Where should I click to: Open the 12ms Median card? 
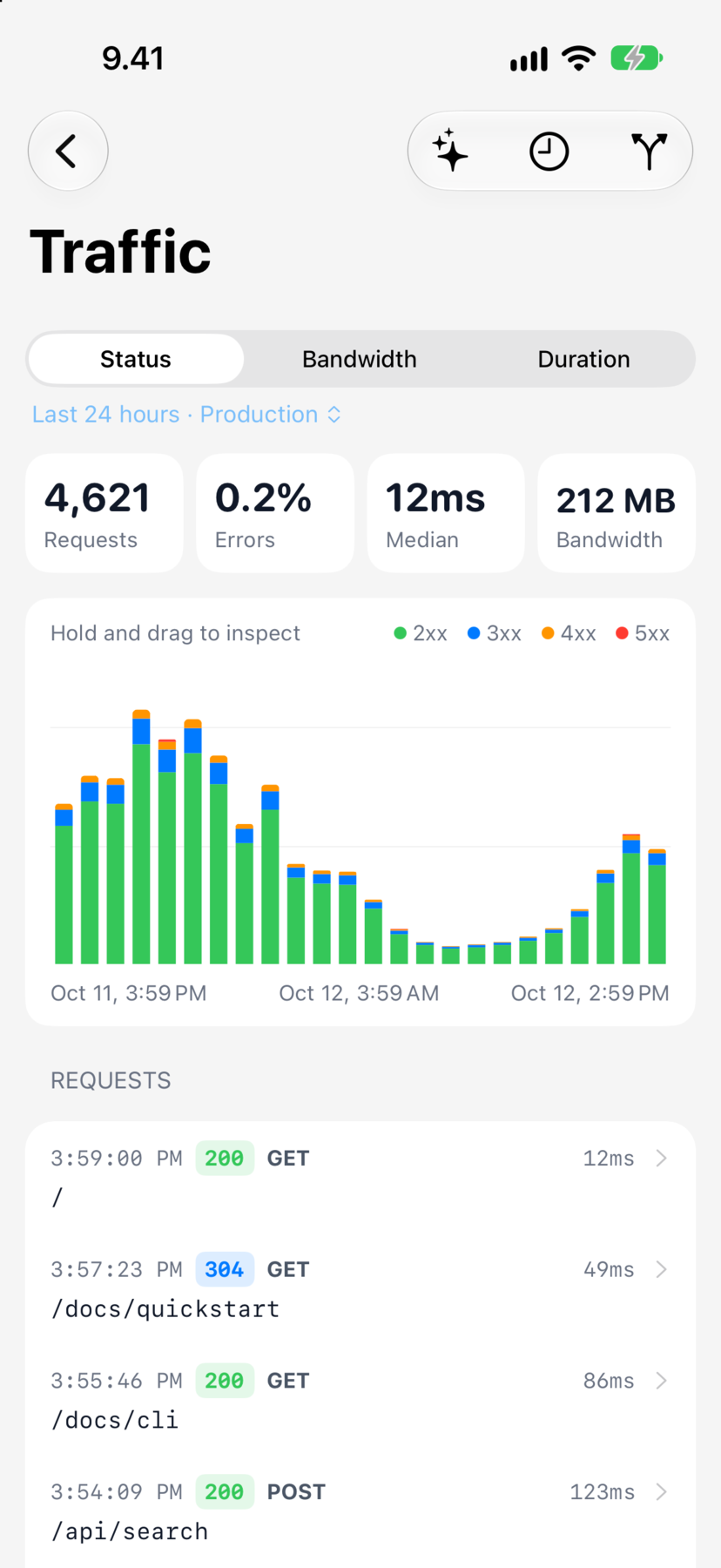point(446,513)
